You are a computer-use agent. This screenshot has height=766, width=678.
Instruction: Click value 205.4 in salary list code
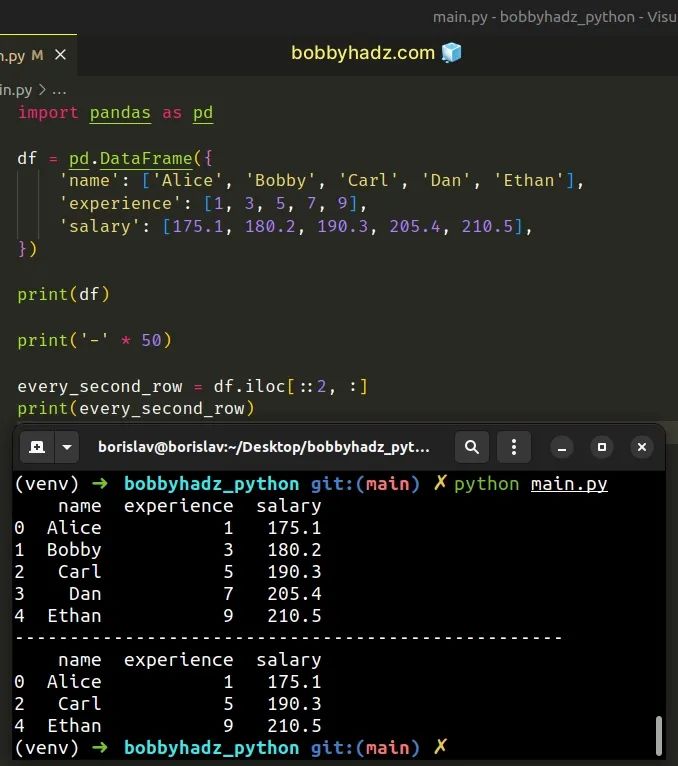(x=414, y=226)
